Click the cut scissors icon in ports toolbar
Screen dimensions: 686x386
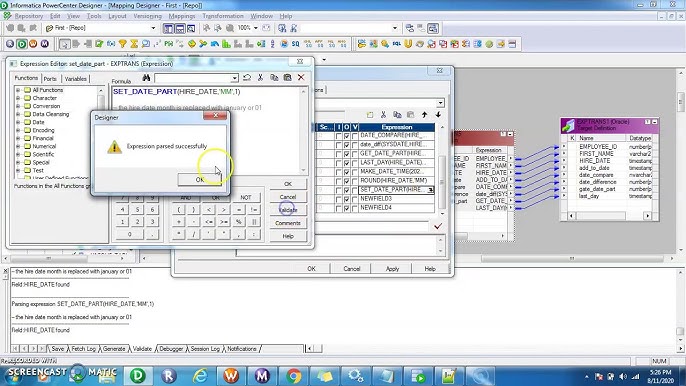tap(383, 115)
